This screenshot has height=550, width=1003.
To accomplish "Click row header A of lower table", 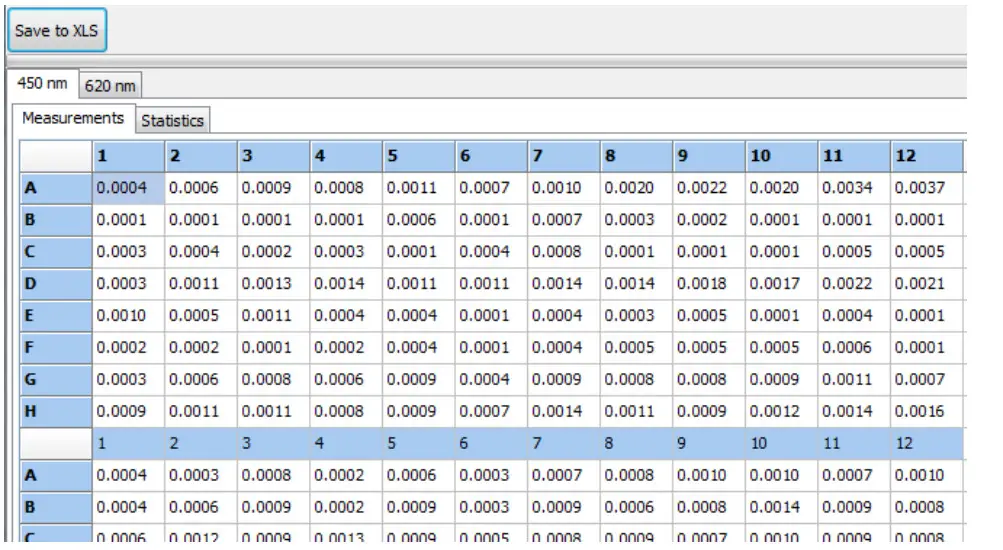I will point(56,476).
